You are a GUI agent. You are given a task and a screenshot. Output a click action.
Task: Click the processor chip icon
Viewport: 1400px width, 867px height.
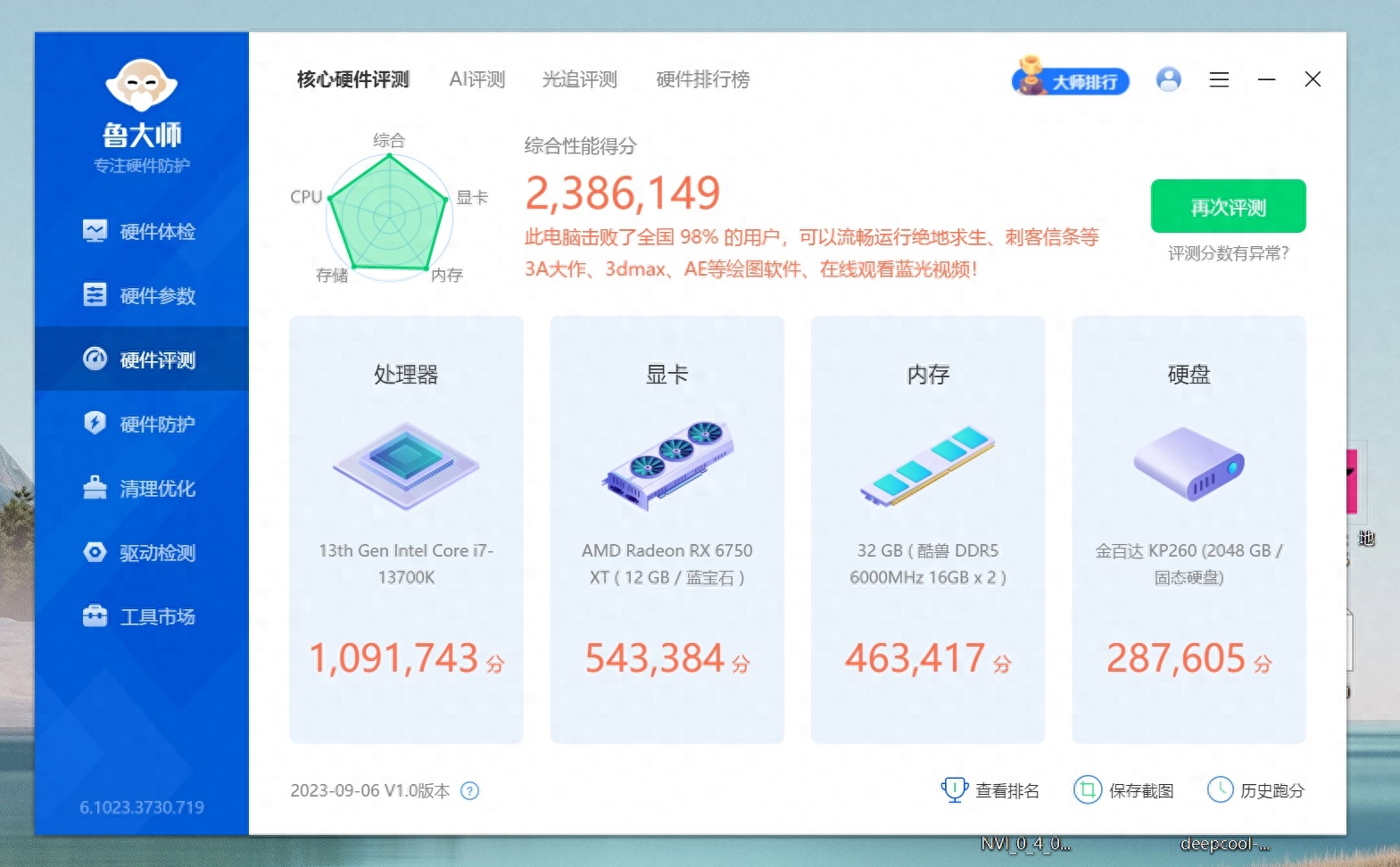(x=406, y=467)
